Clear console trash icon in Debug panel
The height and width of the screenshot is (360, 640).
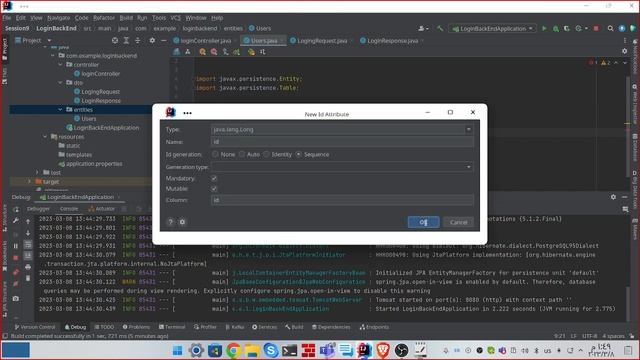[28, 278]
